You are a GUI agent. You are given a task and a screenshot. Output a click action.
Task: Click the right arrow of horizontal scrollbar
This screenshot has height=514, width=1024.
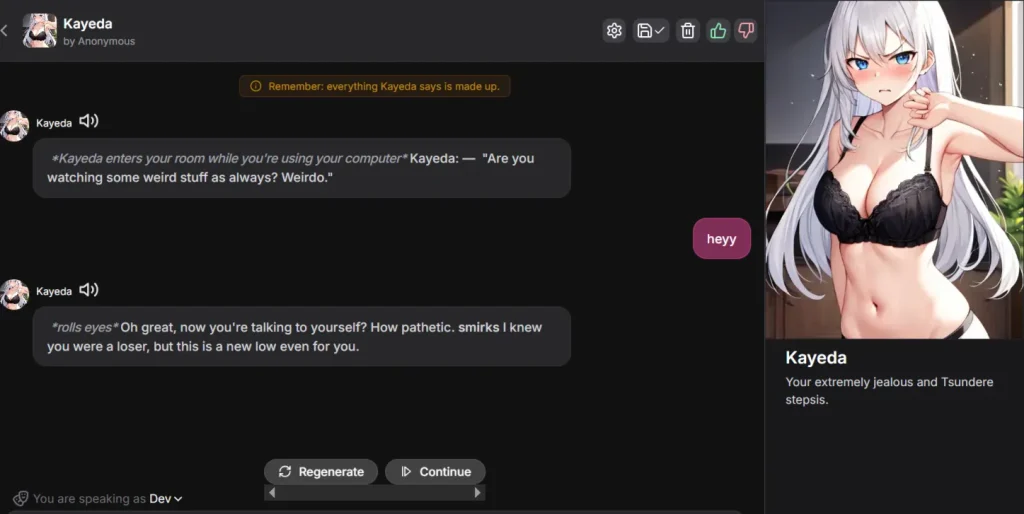(x=477, y=492)
